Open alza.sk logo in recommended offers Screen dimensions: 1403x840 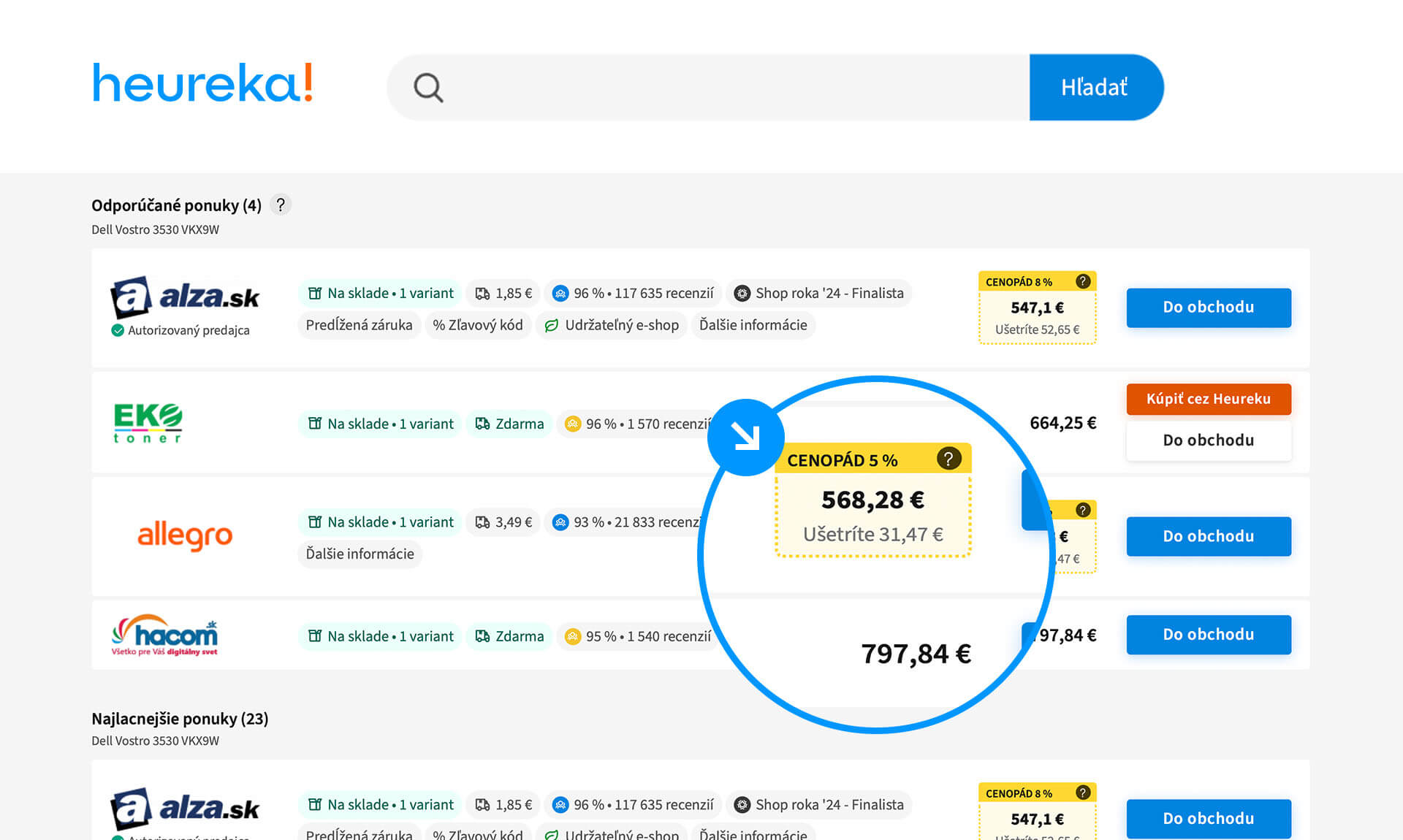click(x=185, y=297)
